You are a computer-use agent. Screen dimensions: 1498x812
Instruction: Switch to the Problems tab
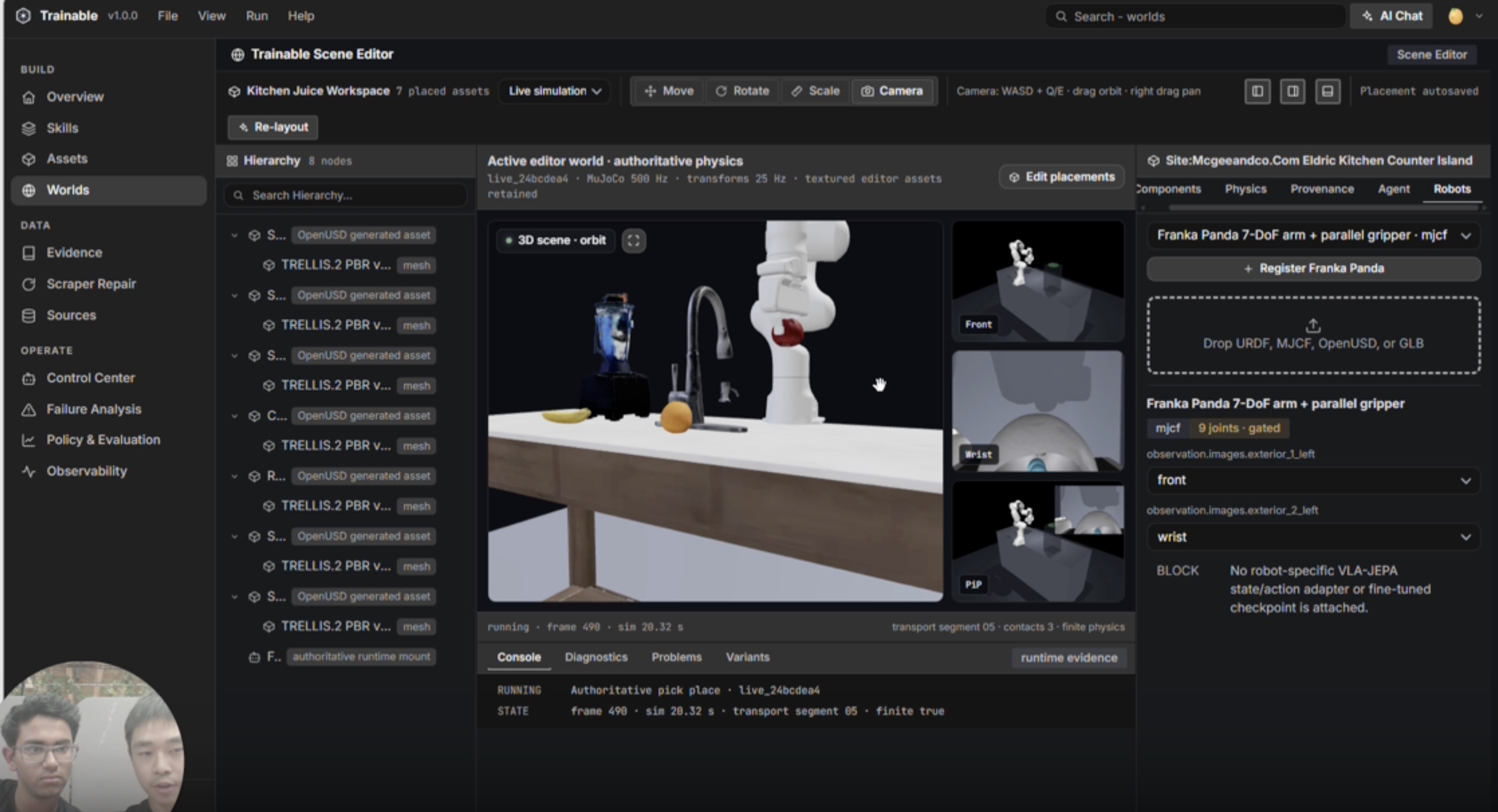point(677,657)
